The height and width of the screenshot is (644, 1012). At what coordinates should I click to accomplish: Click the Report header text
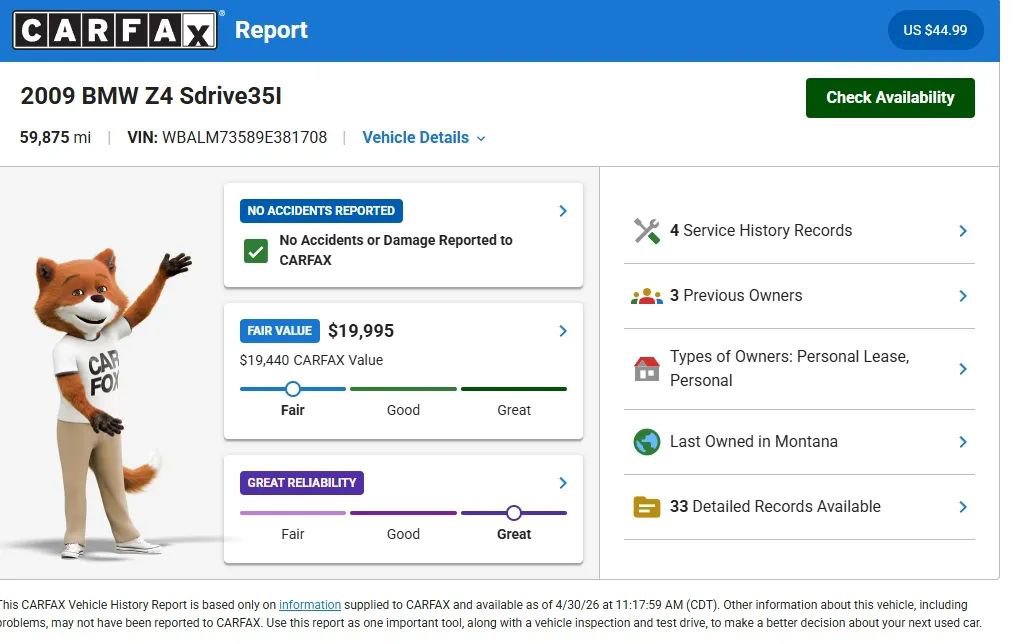pos(271,30)
